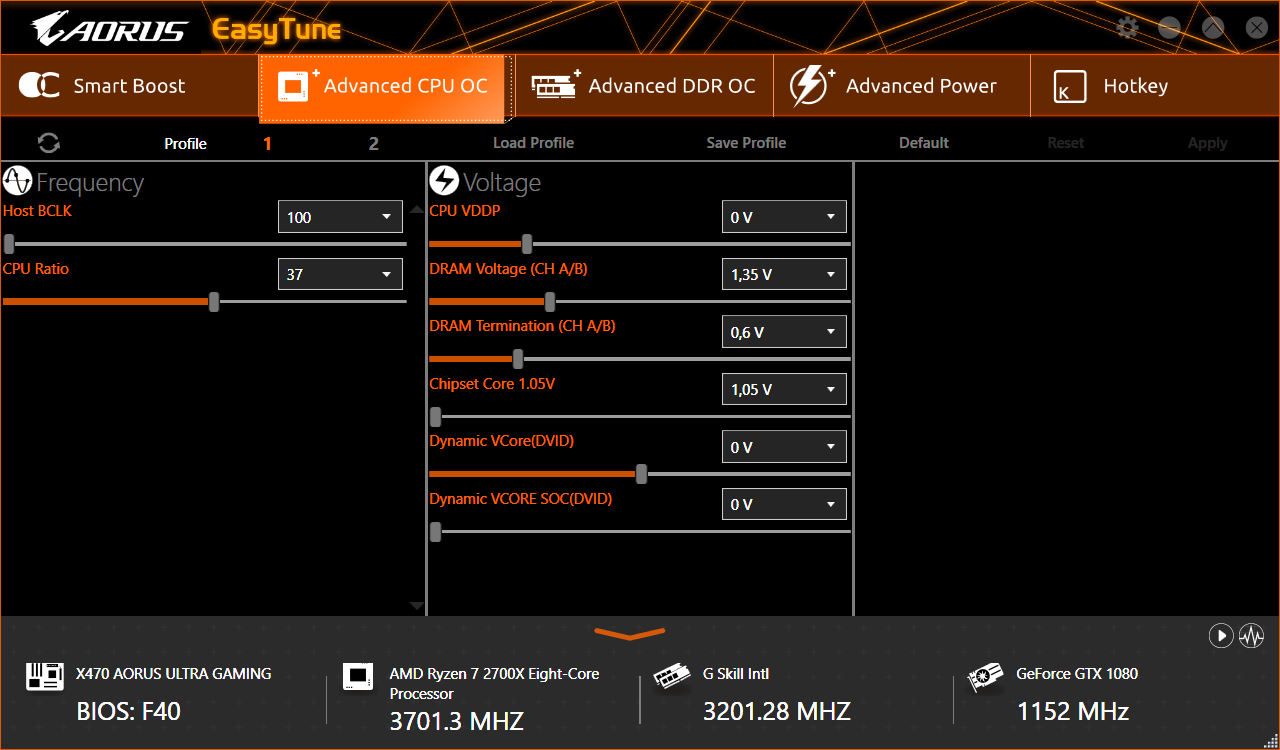Click the 3701.3 MHZ CPU clock reading

click(456, 721)
